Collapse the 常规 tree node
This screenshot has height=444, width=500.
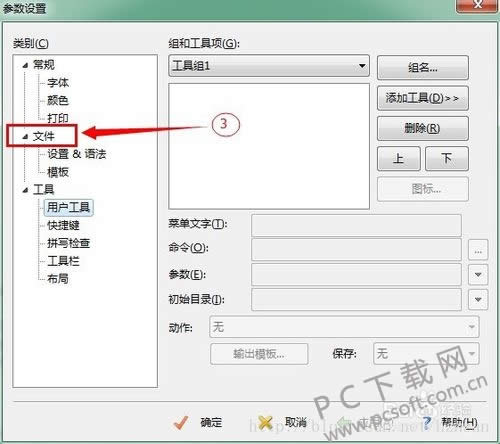click(x=25, y=66)
